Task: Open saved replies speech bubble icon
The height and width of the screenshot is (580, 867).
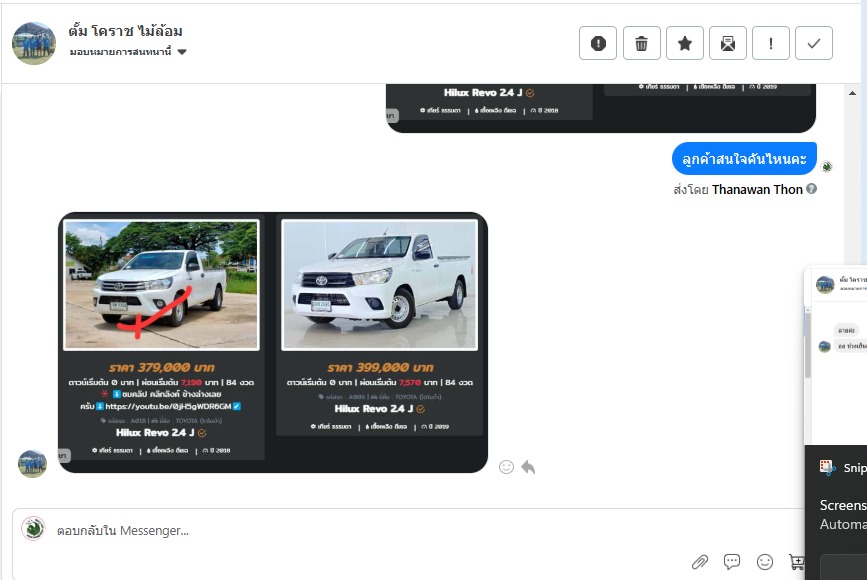Action: pos(732,562)
